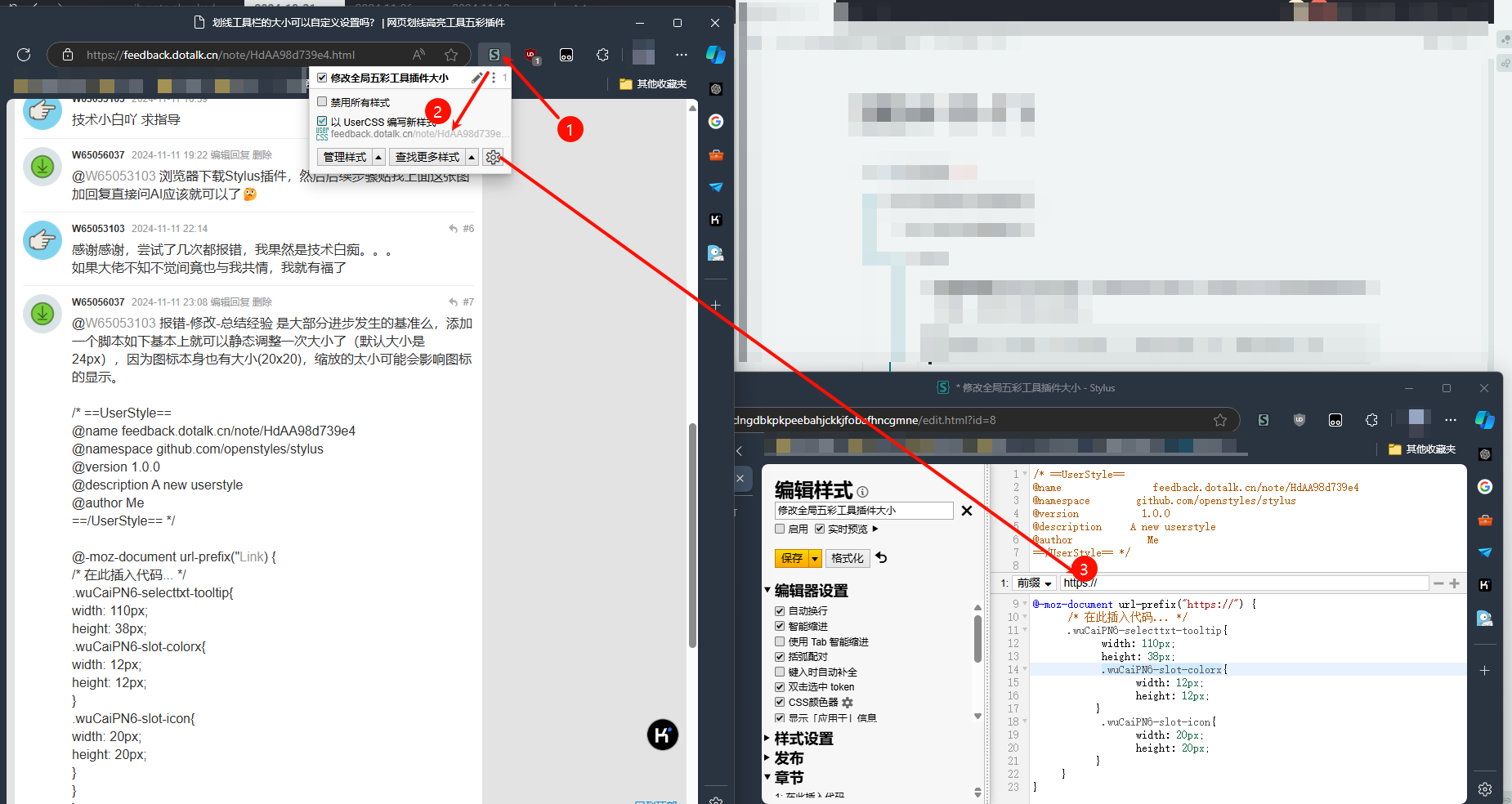Click the Stylus extension icon in left browser toolbar

tap(494, 55)
